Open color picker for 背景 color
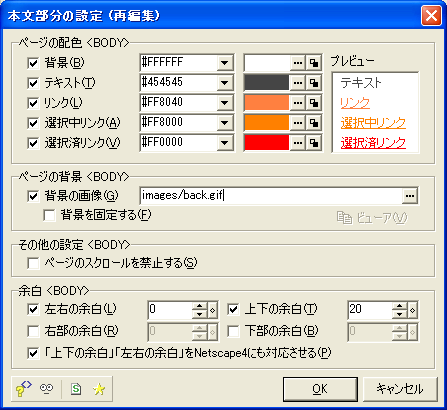Viewport: 447px width, 410px height. click(x=298, y=63)
